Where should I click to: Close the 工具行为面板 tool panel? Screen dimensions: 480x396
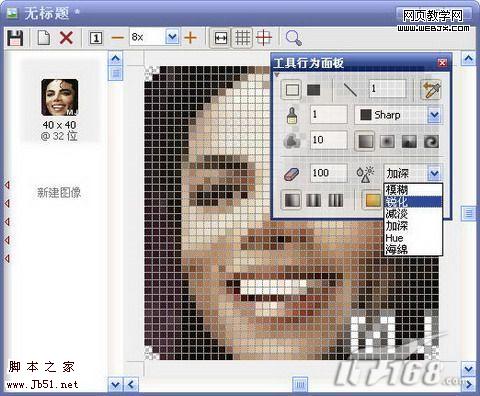442,63
